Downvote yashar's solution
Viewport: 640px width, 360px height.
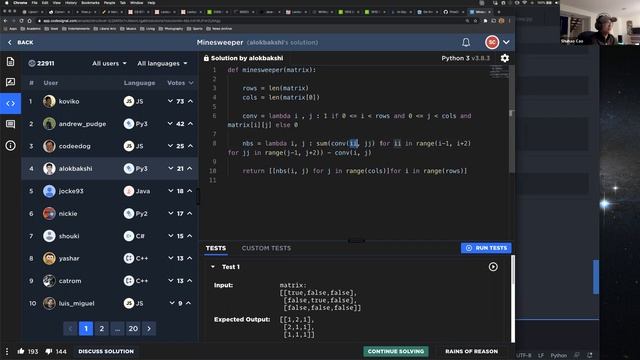[x=171, y=258]
